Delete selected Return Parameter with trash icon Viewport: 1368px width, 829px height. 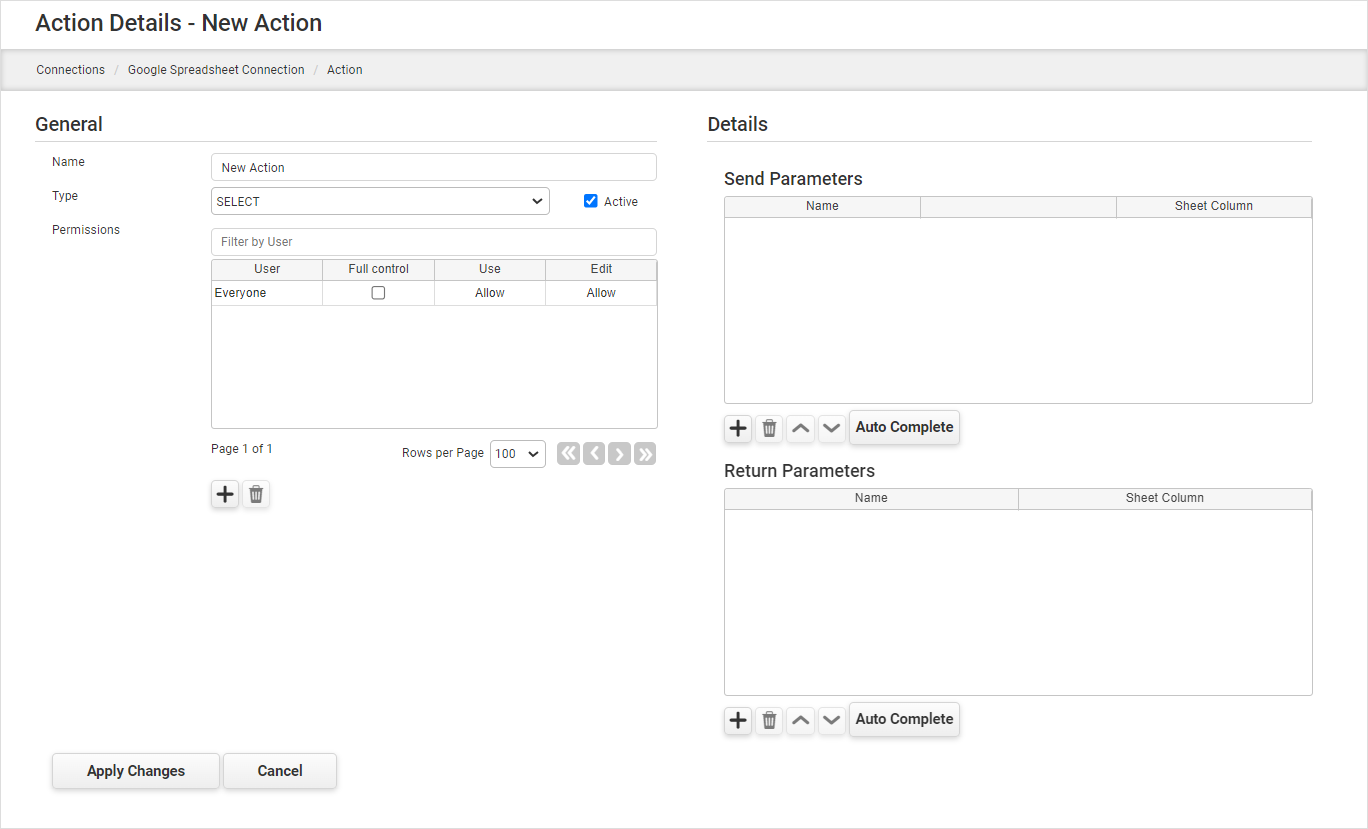click(769, 720)
